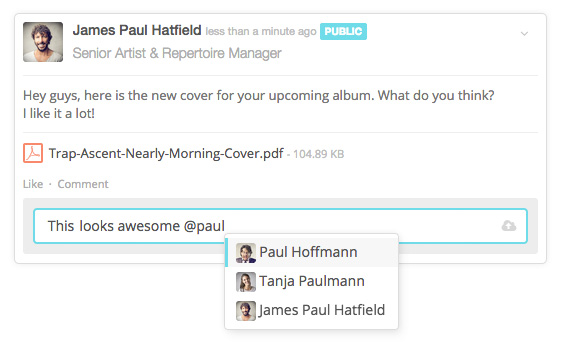Choose James Paul Hatfield in mention list
Image resolution: width=562 pixels, height=364 pixels.
tap(311, 310)
